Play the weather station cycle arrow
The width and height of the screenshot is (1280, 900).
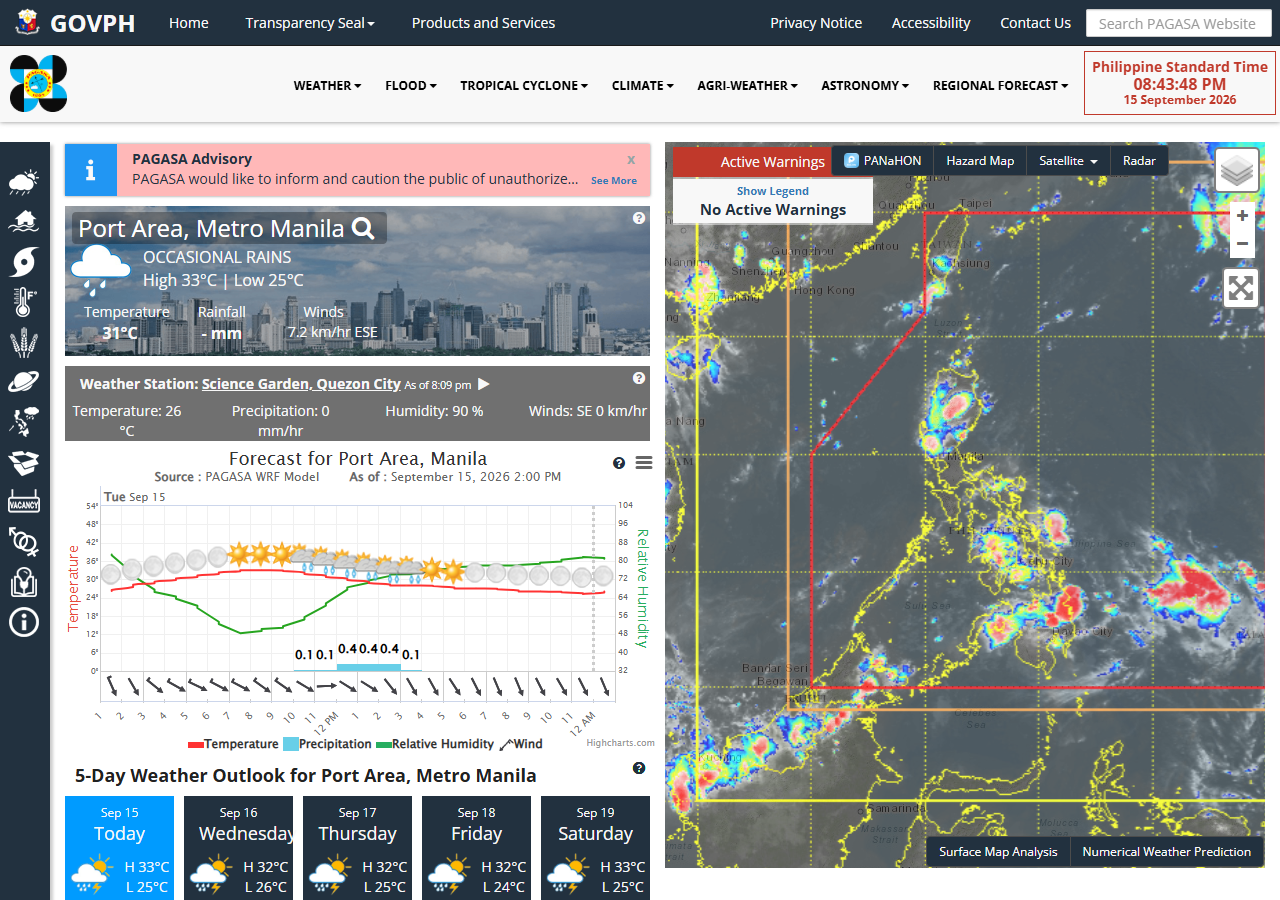tap(484, 384)
